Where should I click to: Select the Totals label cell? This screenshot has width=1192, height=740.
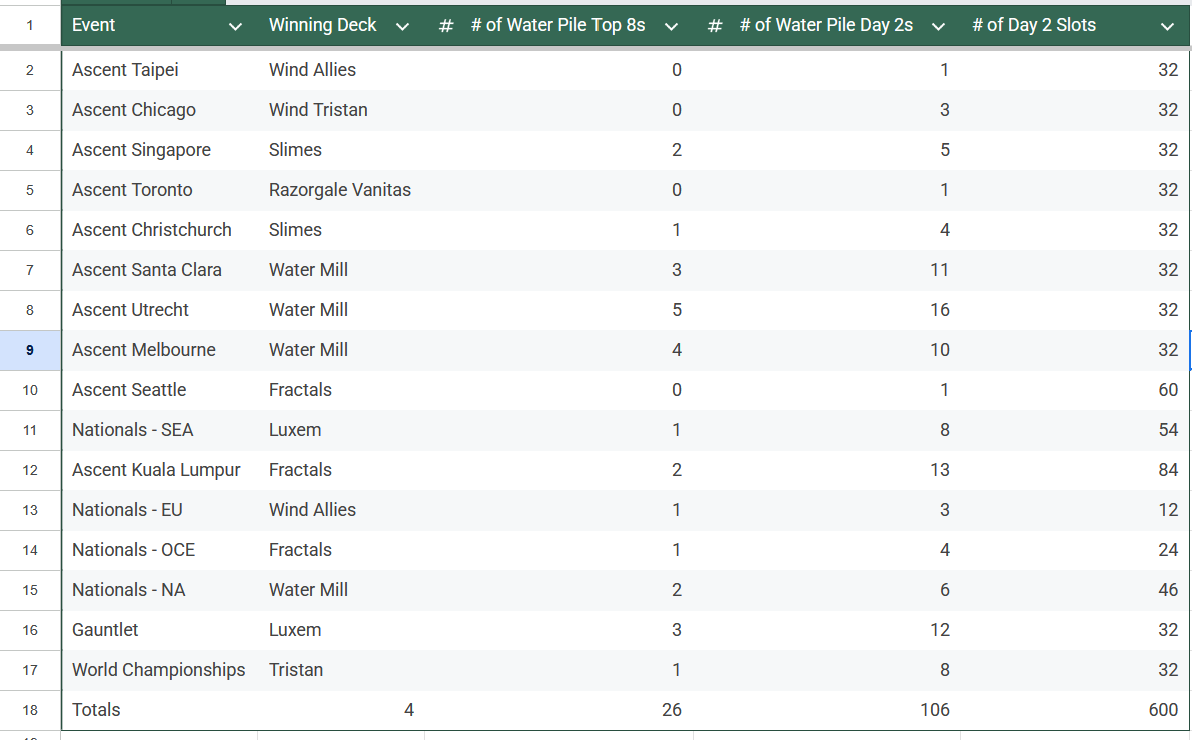pos(160,710)
